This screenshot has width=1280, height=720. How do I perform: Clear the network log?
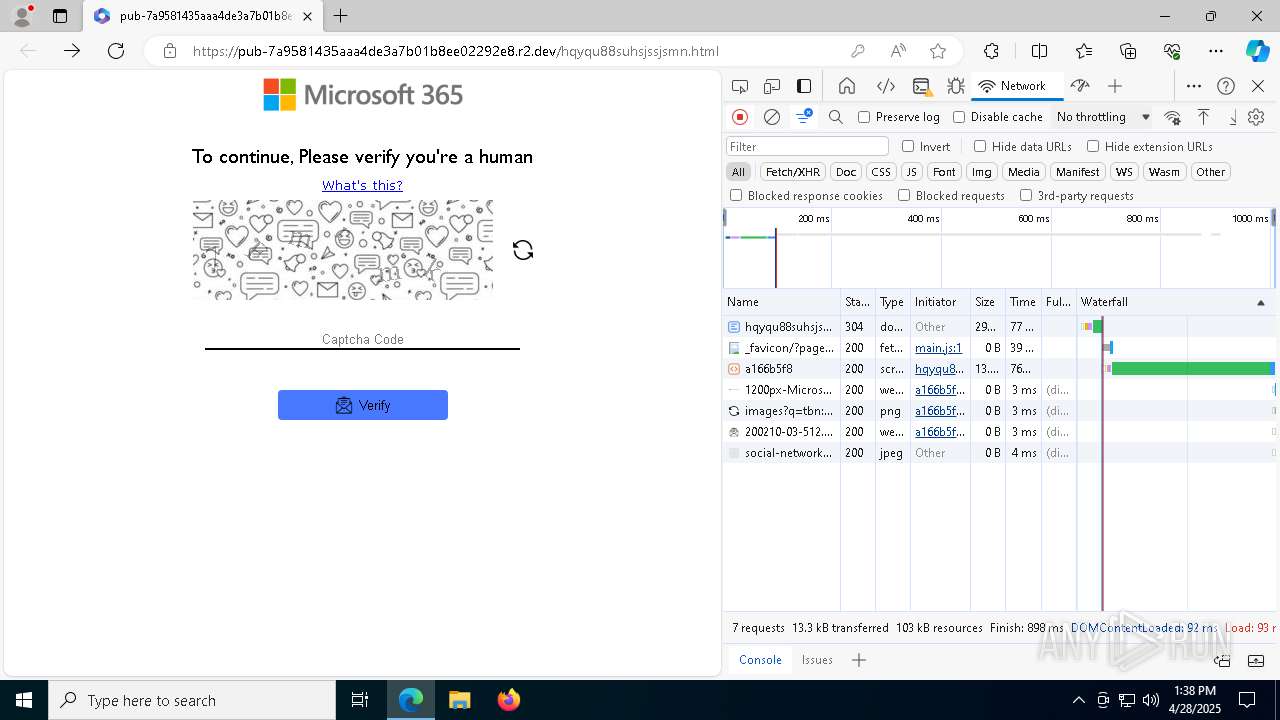[x=772, y=117]
